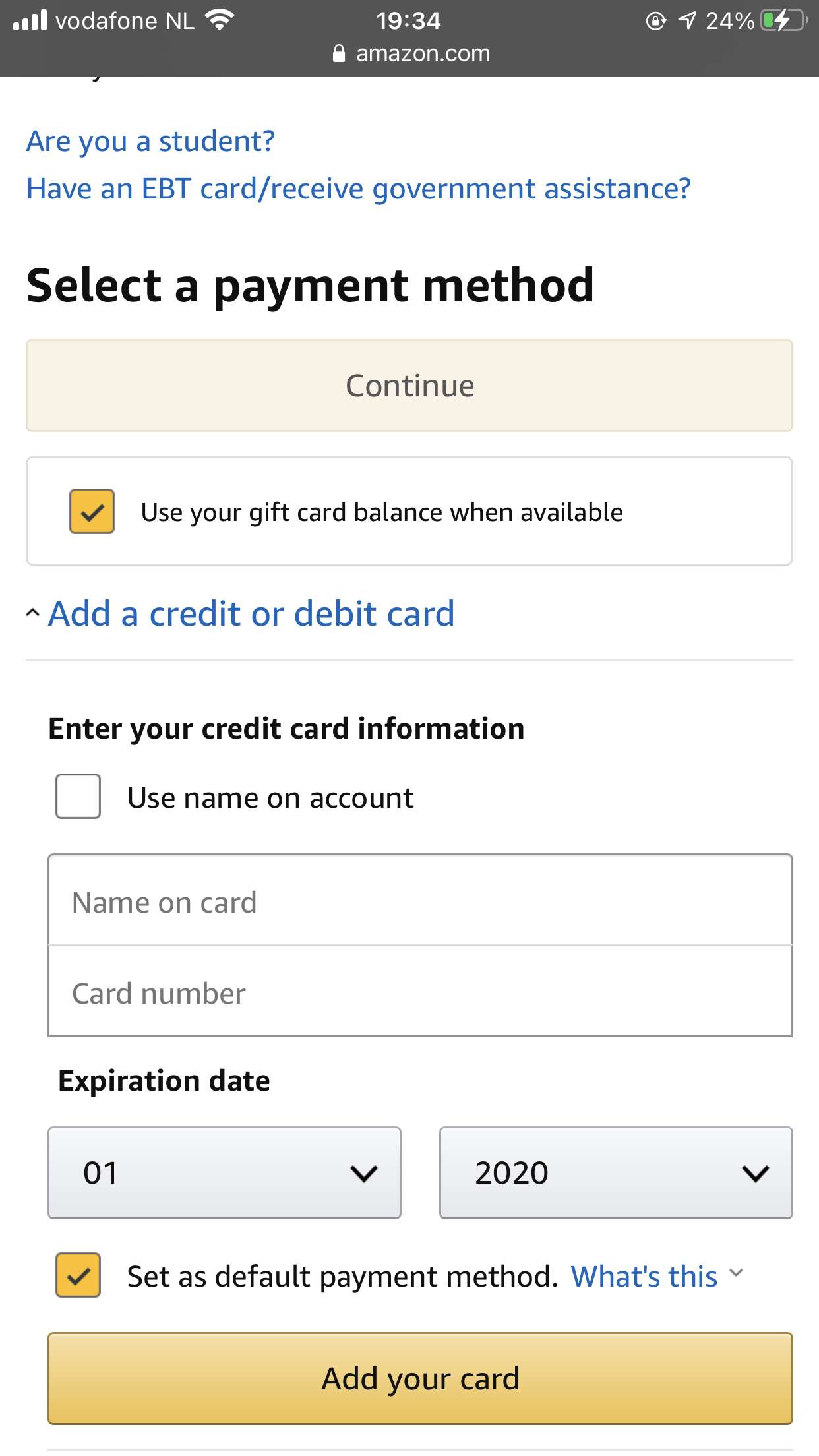Tap the amazon.com address bar

click(x=411, y=53)
